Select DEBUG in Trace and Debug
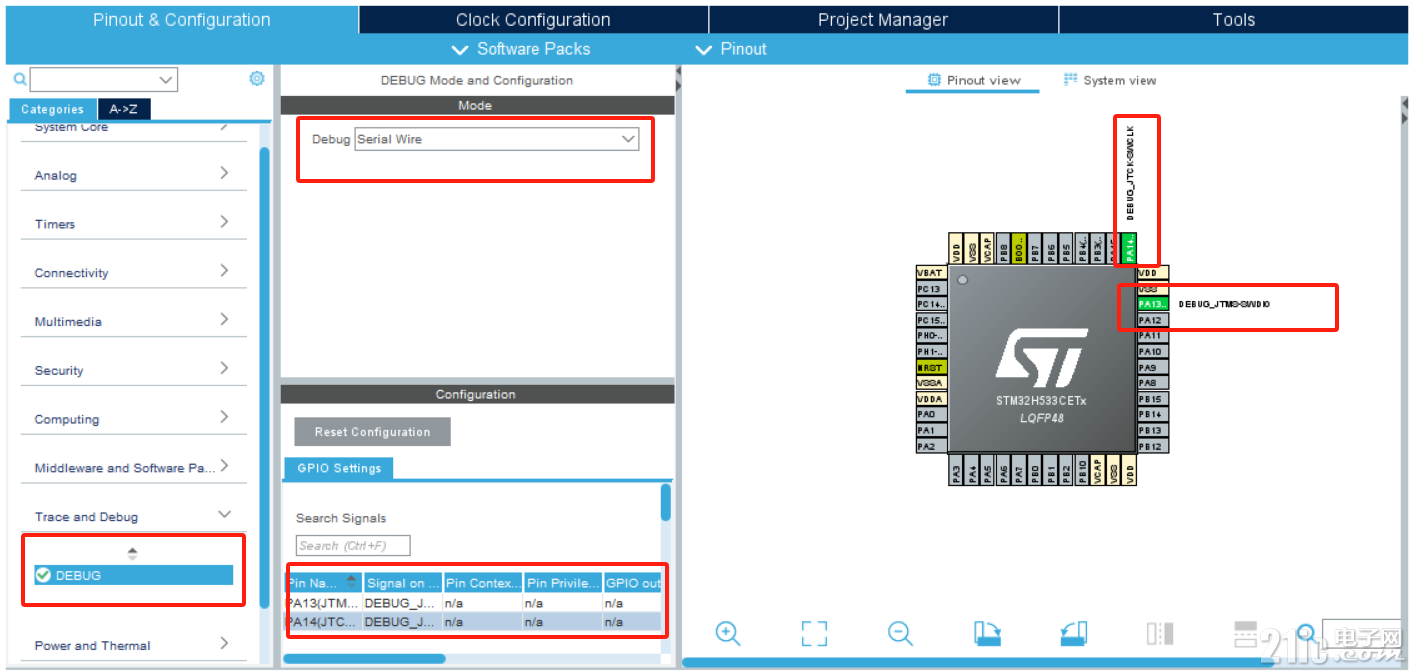This screenshot has width=1414, height=671. (133, 575)
